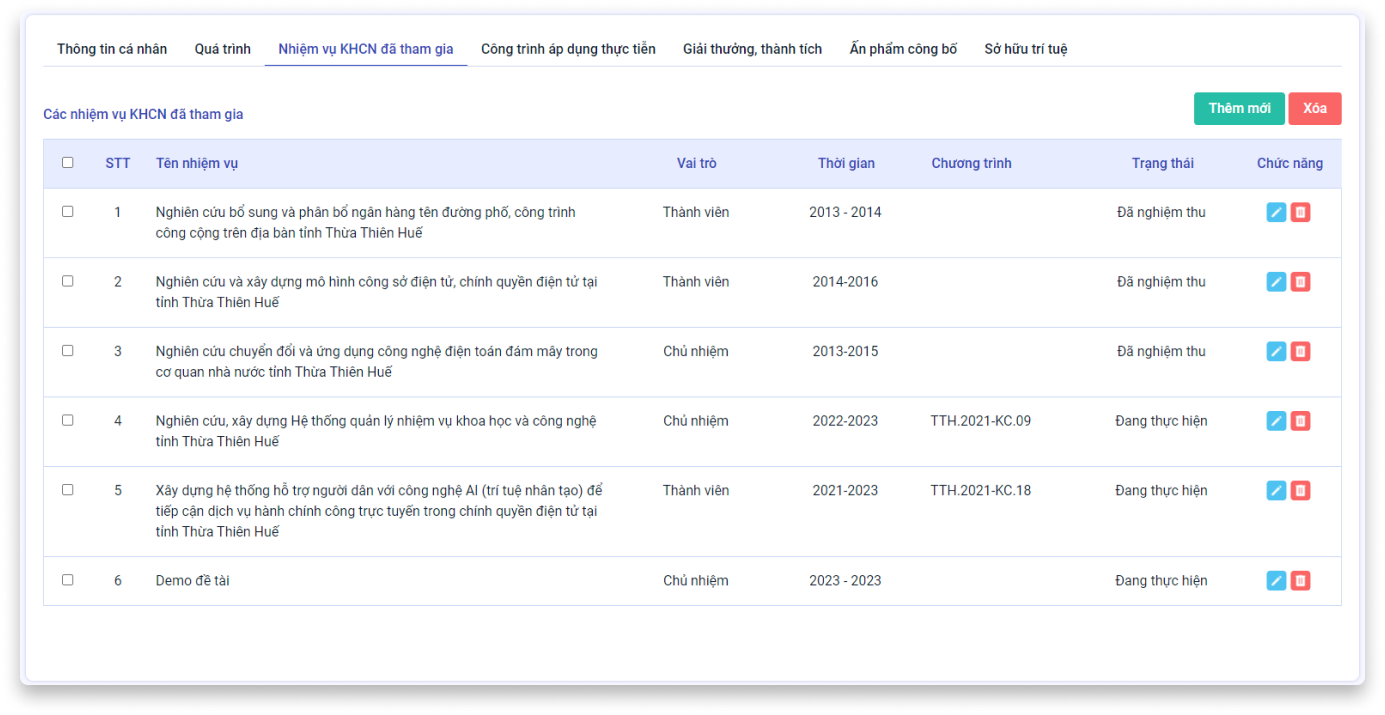This screenshot has height=715, width=1385.
Task: Select Nhiệm vụ KHCN đã tham gia tab
Action: [366, 49]
